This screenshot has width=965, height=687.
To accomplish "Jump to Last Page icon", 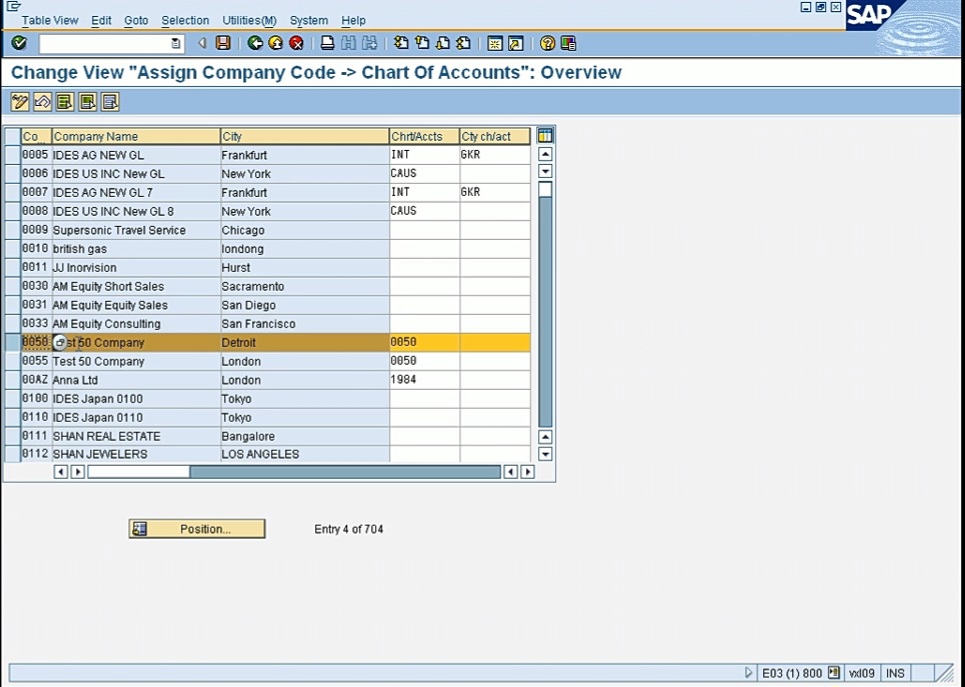I will pyautogui.click(x=463, y=43).
